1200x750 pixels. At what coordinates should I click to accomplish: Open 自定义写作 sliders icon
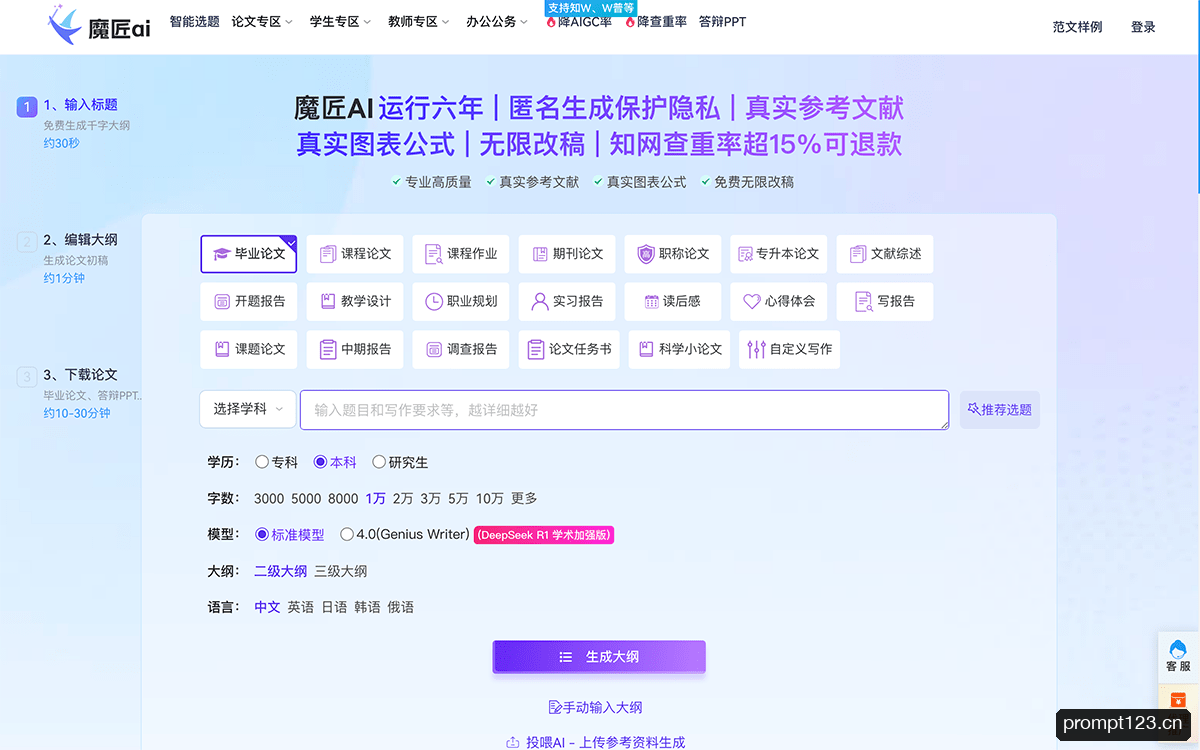756,349
